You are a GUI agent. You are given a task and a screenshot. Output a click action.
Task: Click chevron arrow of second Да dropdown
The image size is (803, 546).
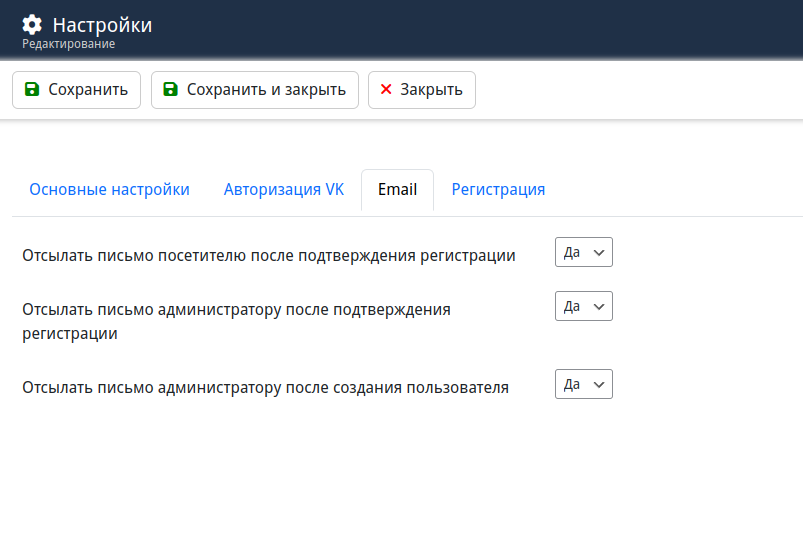(x=599, y=307)
